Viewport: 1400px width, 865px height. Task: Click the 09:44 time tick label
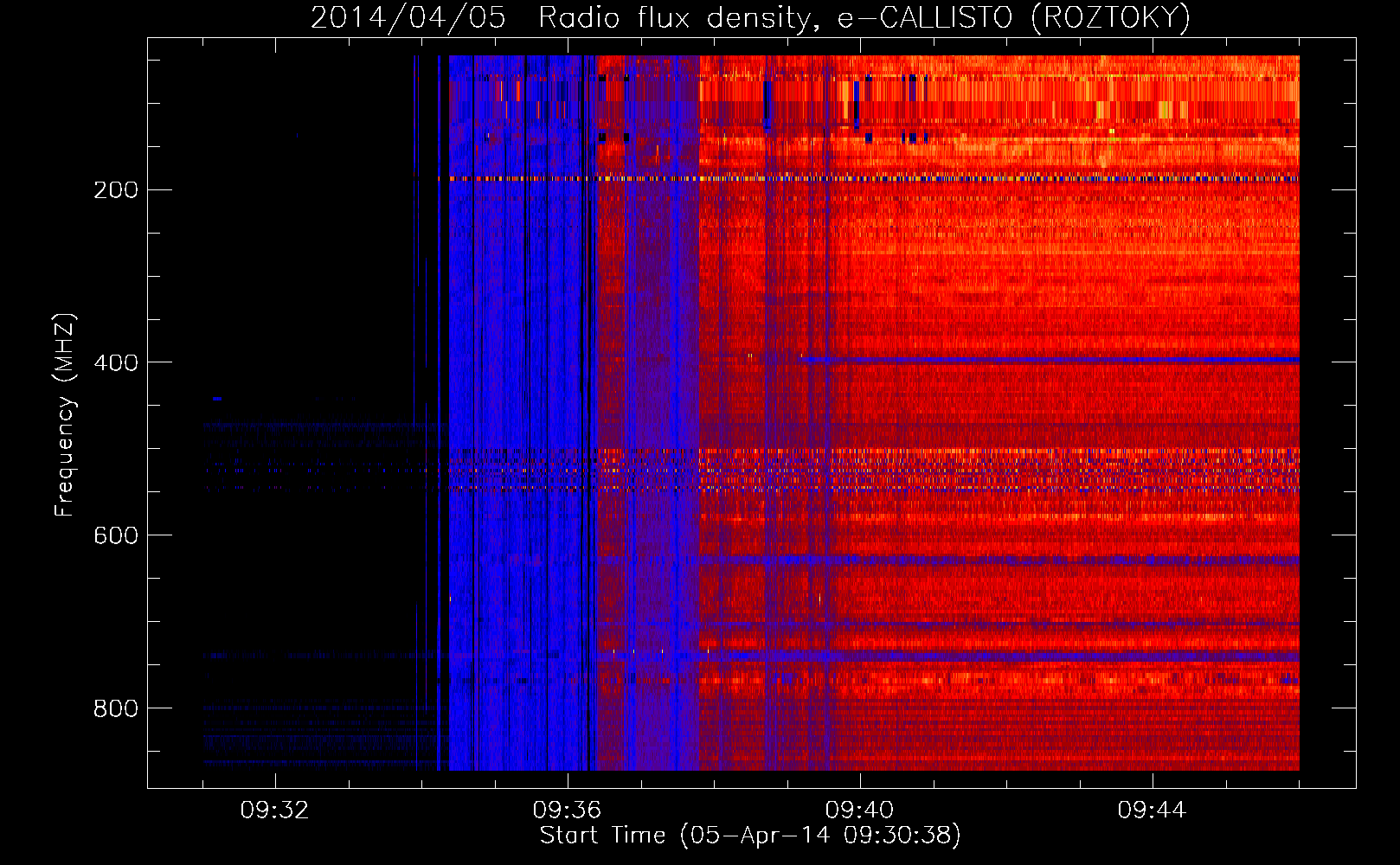click(x=1153, y=811)
